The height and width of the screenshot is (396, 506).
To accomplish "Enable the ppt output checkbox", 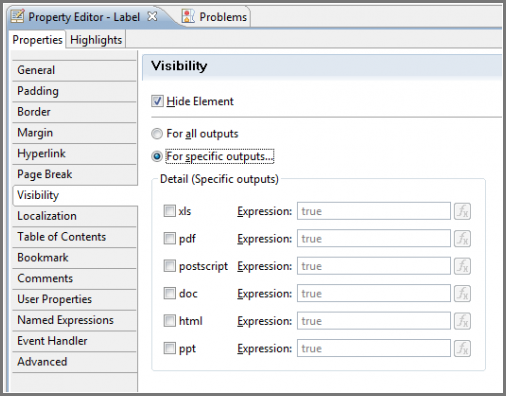I will [169, 348].
